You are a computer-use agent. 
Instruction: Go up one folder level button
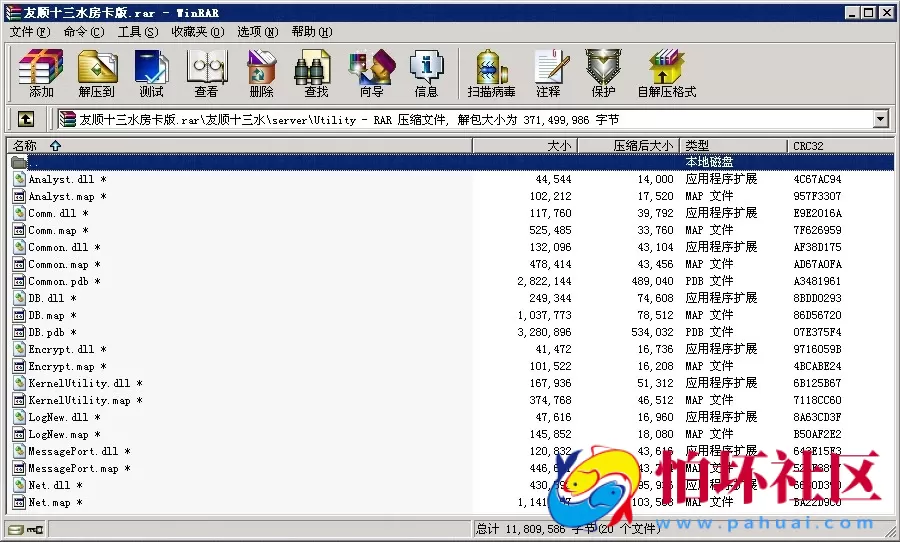tap(26, 119)
